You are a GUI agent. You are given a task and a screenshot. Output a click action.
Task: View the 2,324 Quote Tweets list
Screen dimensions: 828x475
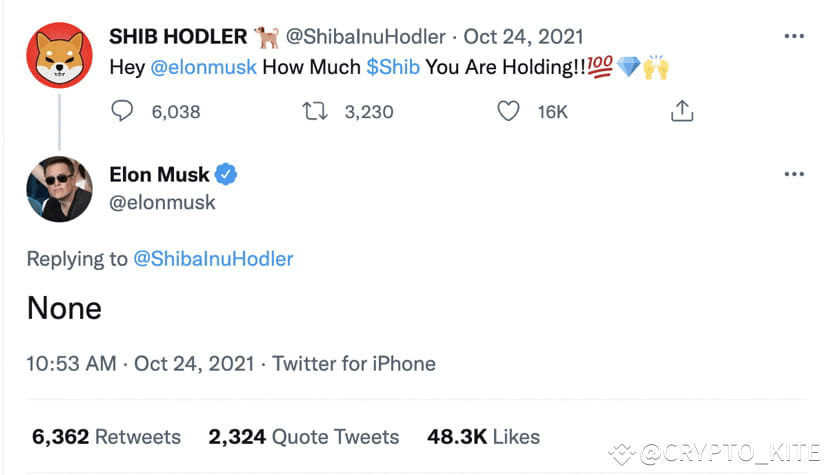pos(303,437)
